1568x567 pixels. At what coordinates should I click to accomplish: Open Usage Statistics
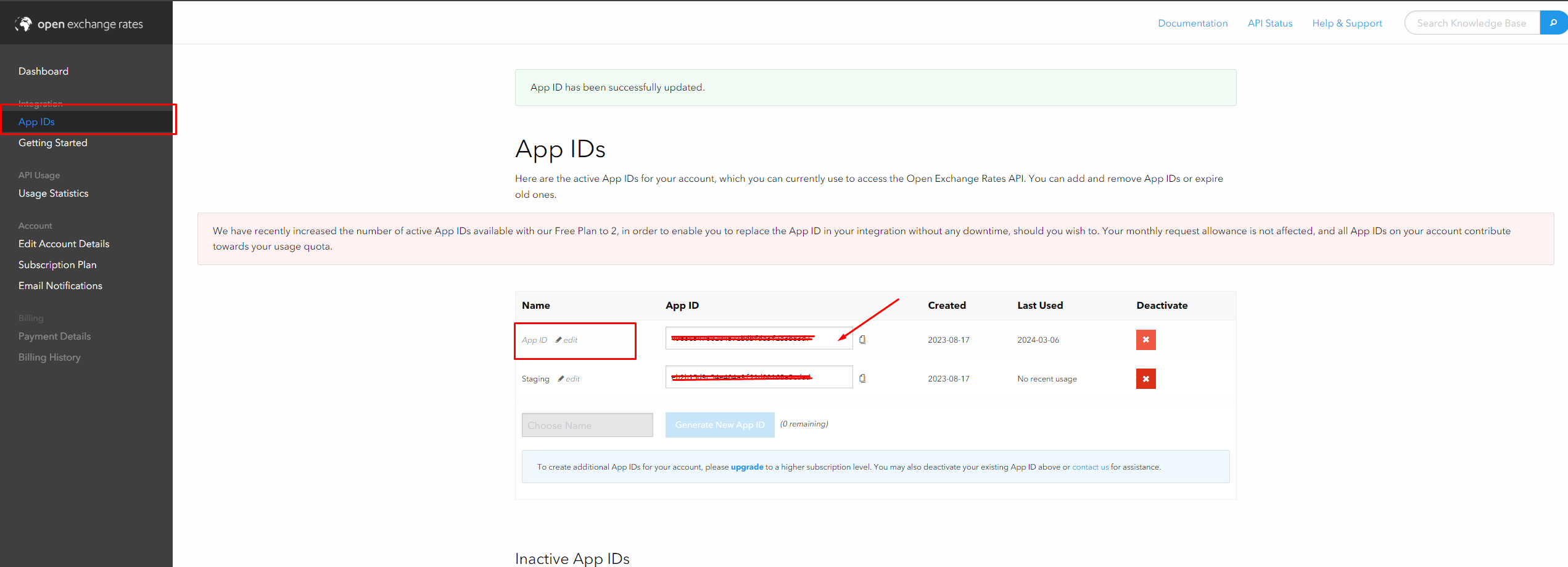(x=54, y=194)
